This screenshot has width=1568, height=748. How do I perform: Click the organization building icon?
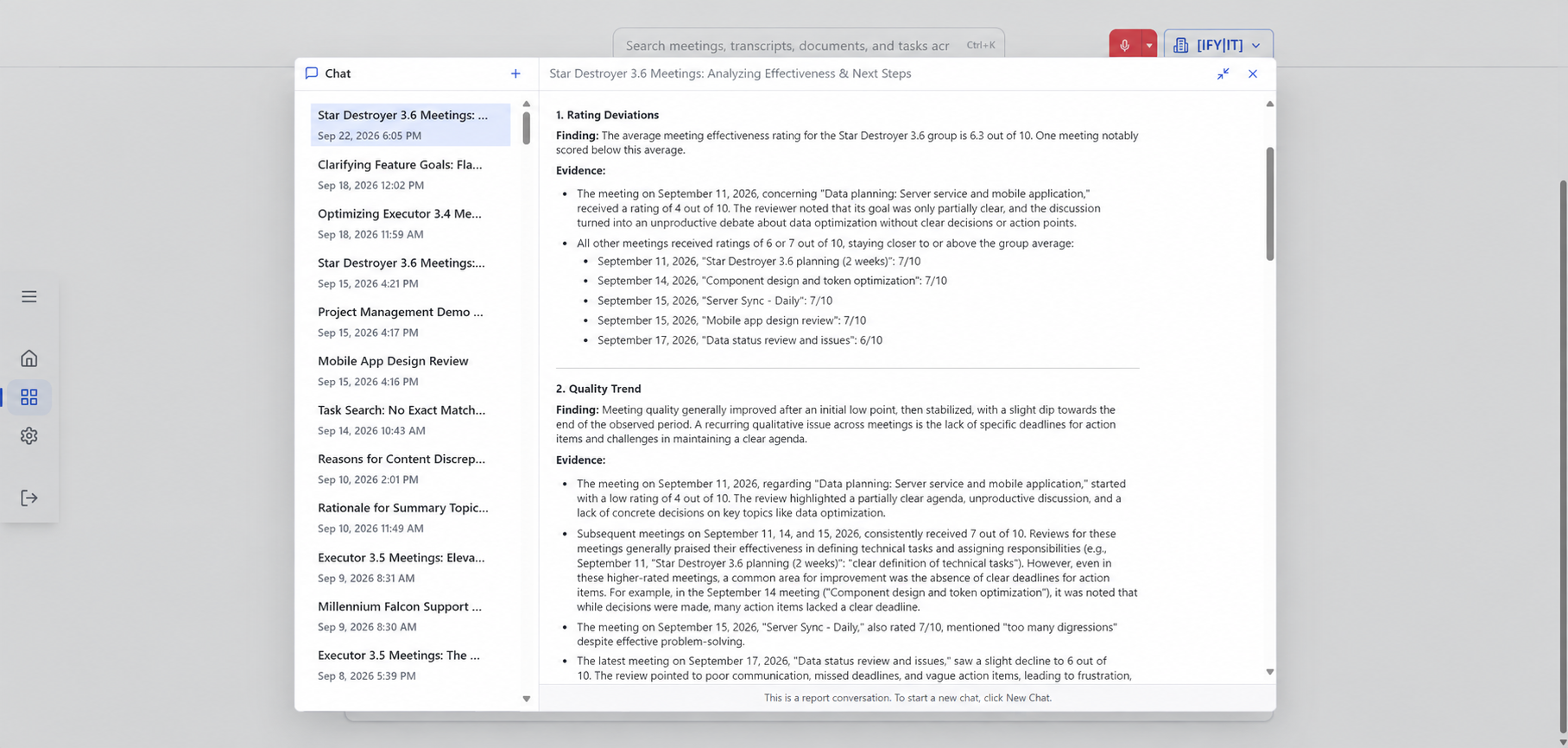tap(1180, 45)
